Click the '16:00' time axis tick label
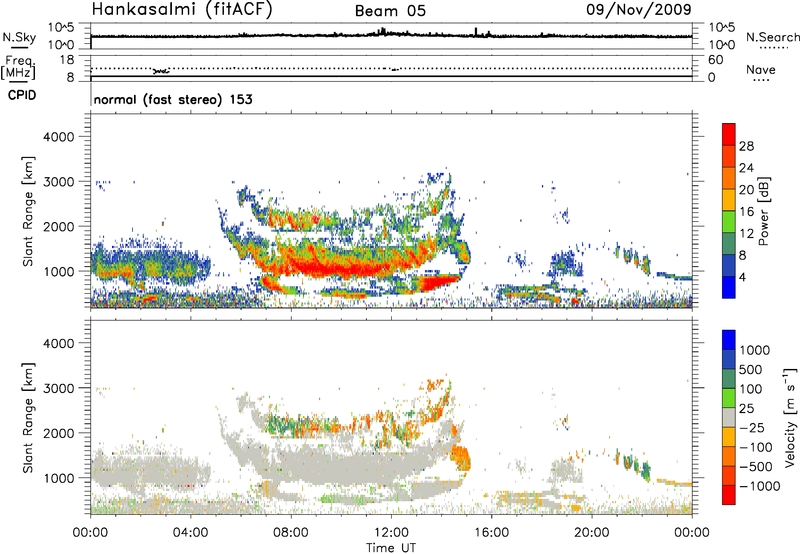Screen dimensions: 800x554 491,533
